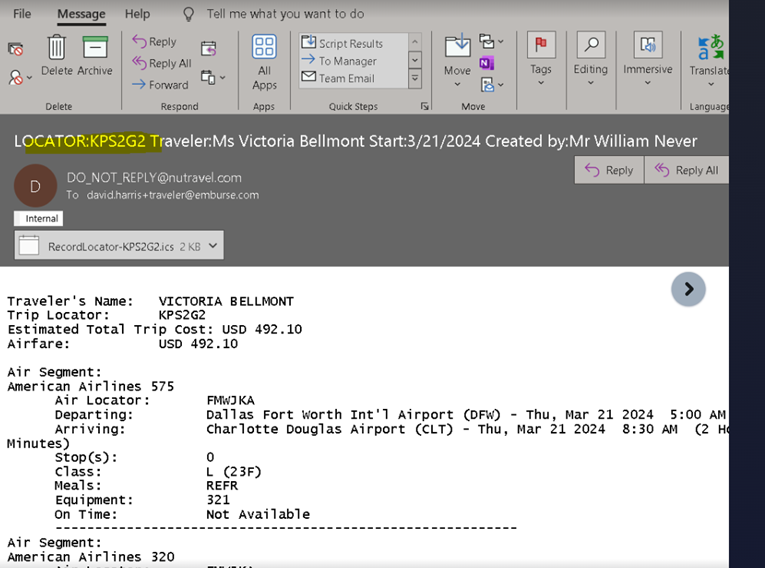This screenshot has width=765, height=568.
Task: Click the Equipment value 321
Action: point(218,500)
